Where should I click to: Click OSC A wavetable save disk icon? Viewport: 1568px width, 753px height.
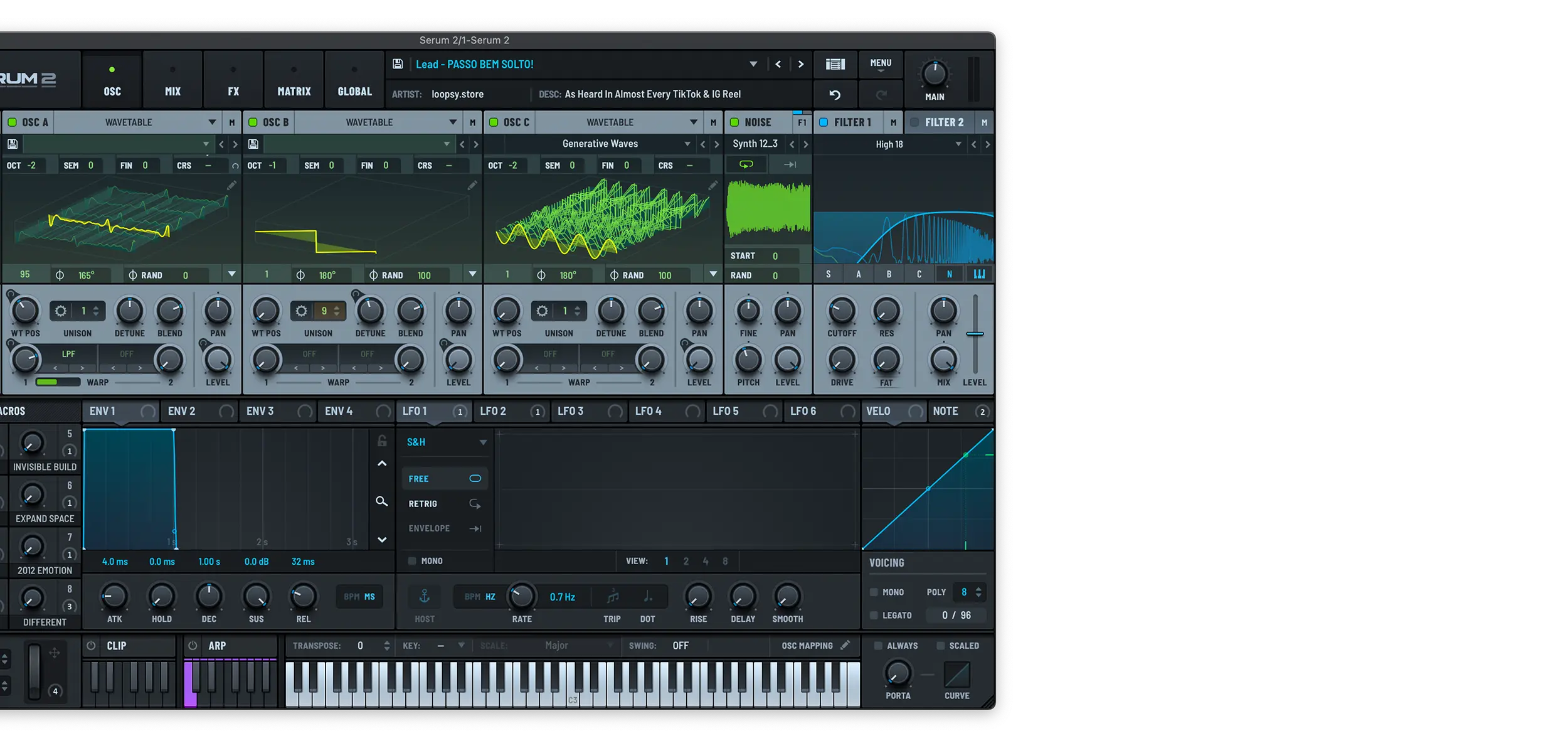(12, 144)
